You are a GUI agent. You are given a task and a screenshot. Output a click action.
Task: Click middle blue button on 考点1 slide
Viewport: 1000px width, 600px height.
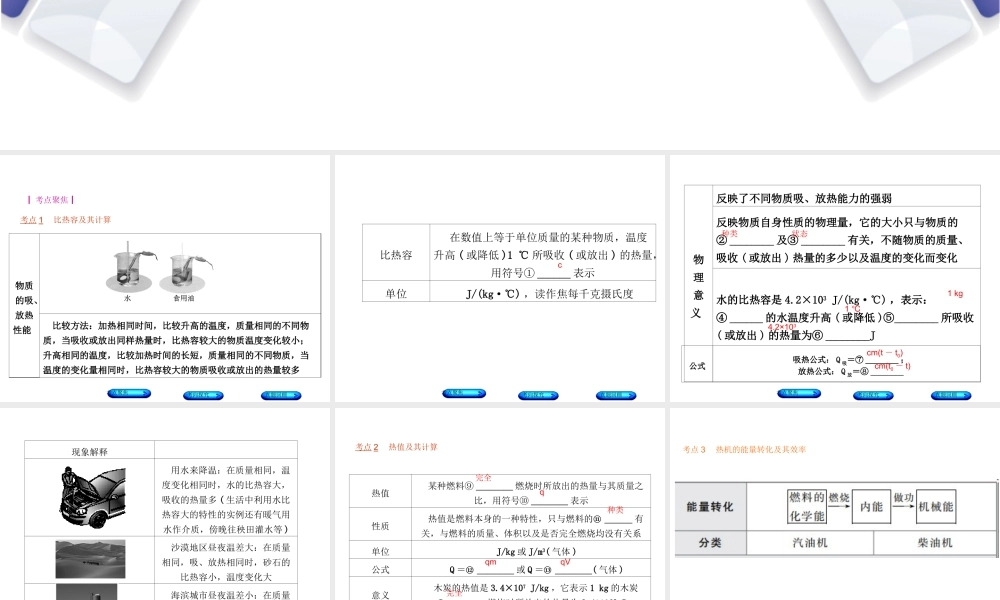[x=203, y=395]
